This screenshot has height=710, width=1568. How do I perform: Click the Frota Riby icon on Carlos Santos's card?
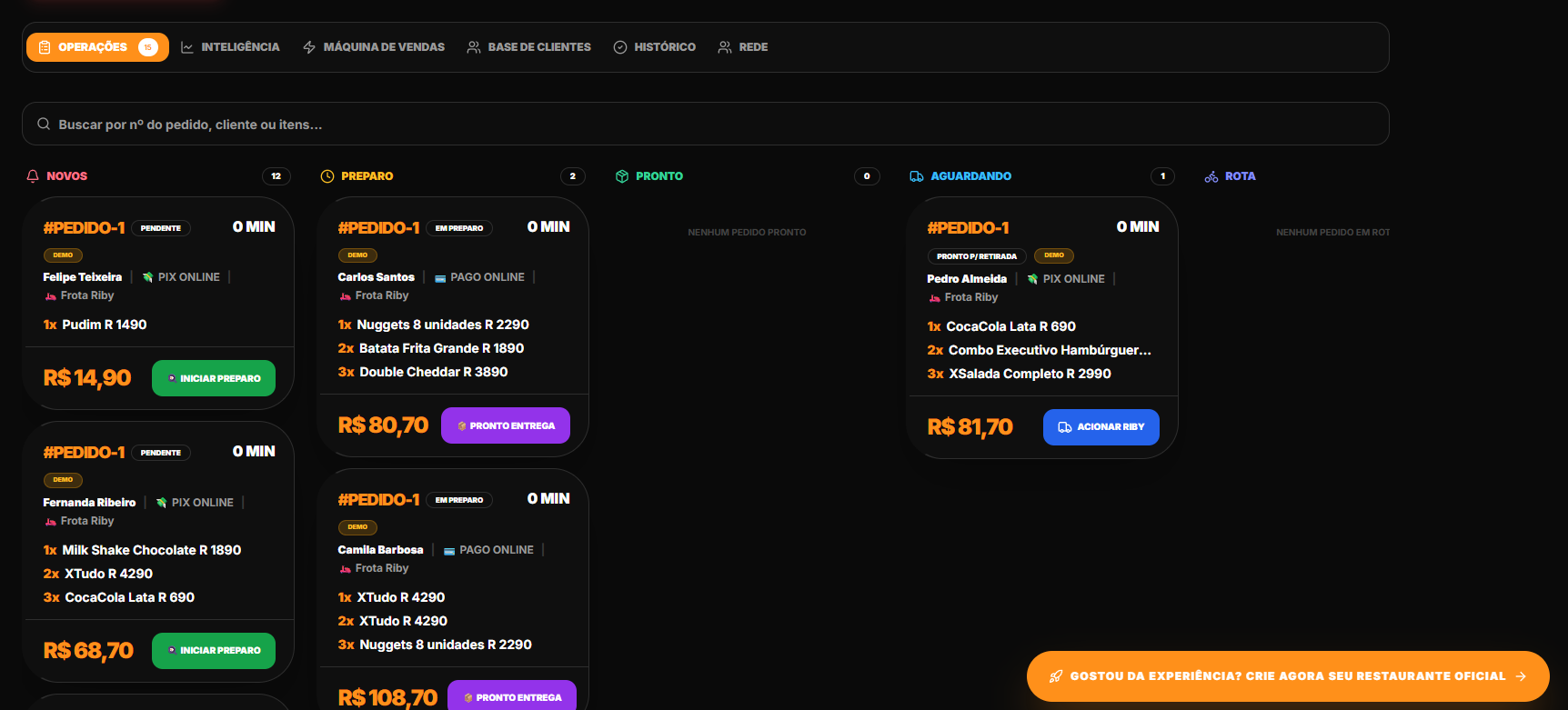pos(346,296)
